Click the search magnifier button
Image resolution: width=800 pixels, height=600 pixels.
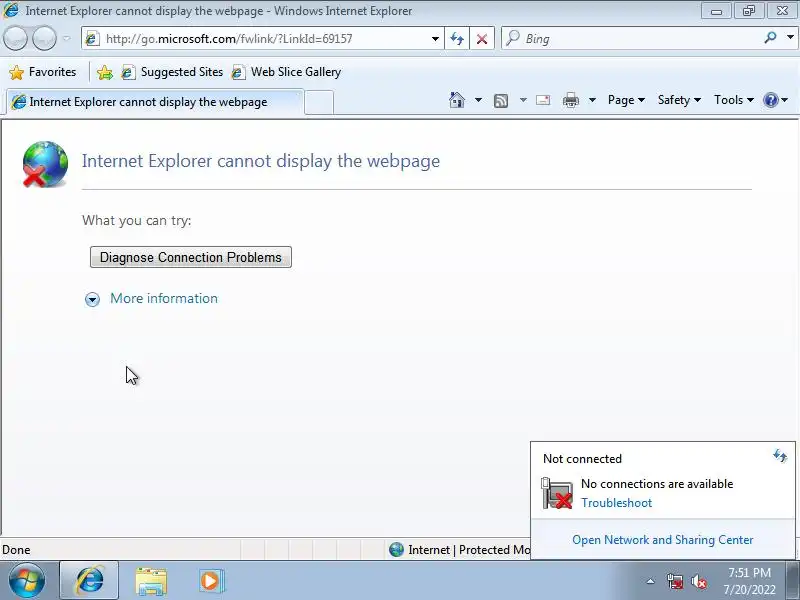pyautogui.click(x=770, y=38)
